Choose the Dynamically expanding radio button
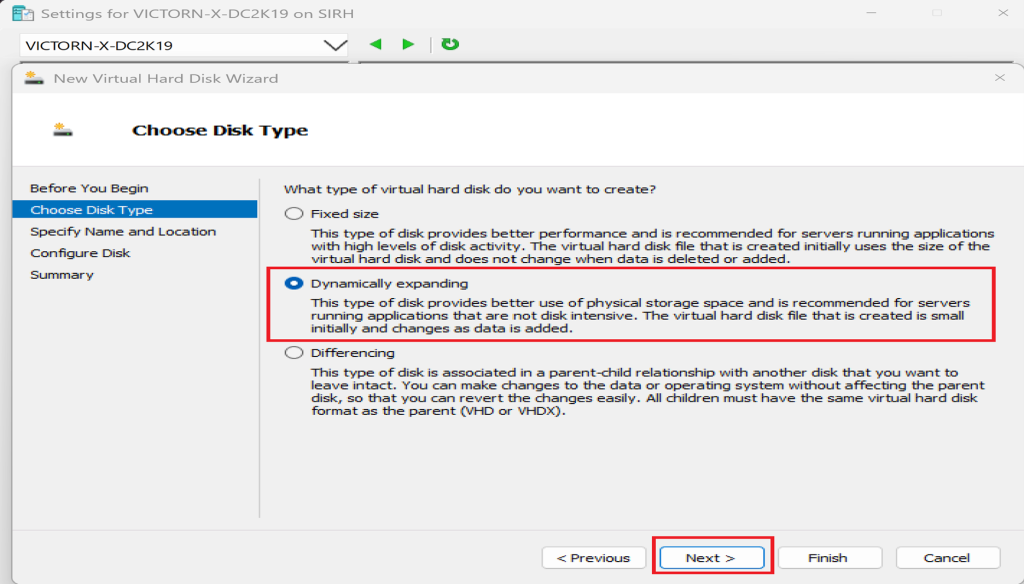 [294, 283]
